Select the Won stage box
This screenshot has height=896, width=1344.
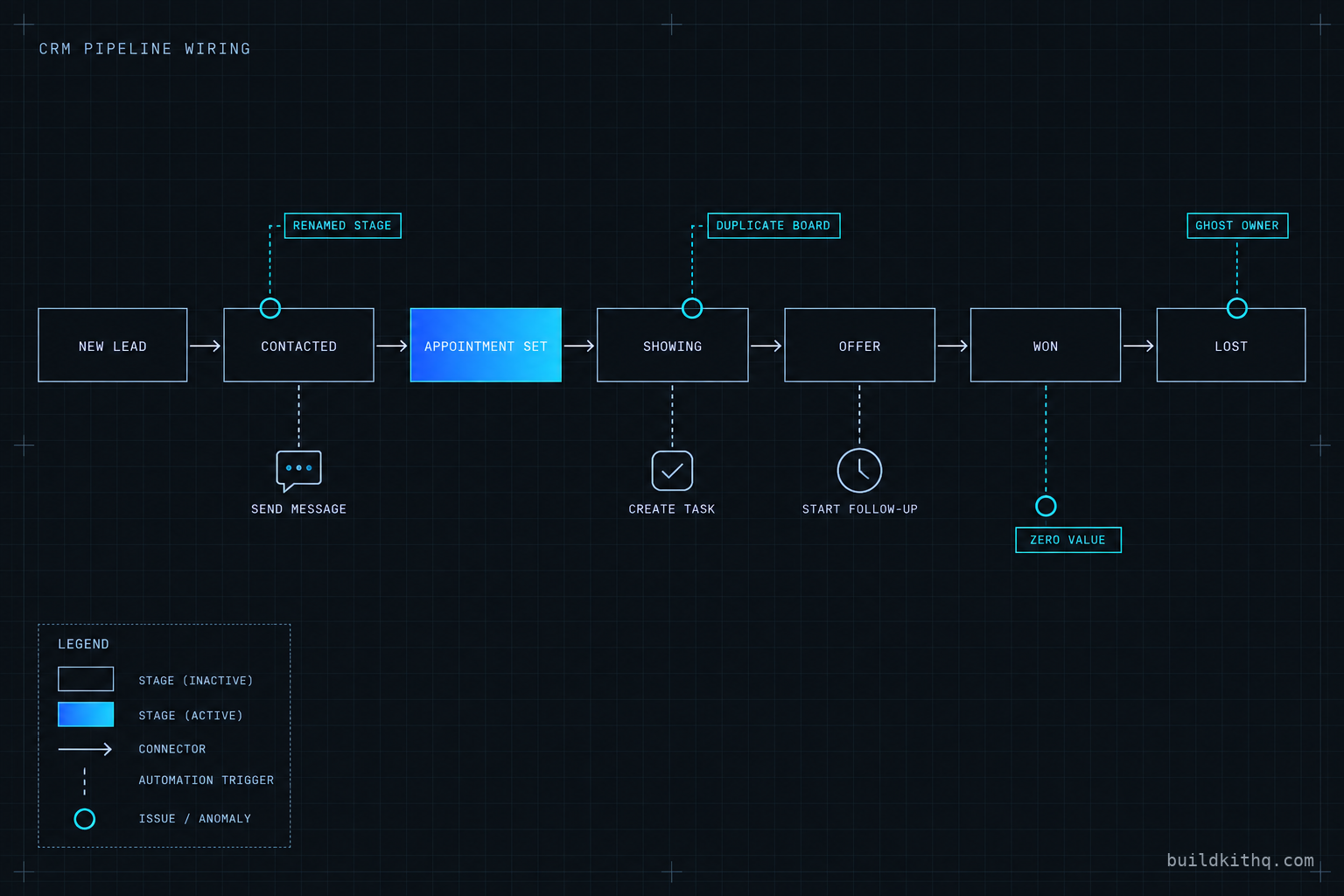(1046, 345)
